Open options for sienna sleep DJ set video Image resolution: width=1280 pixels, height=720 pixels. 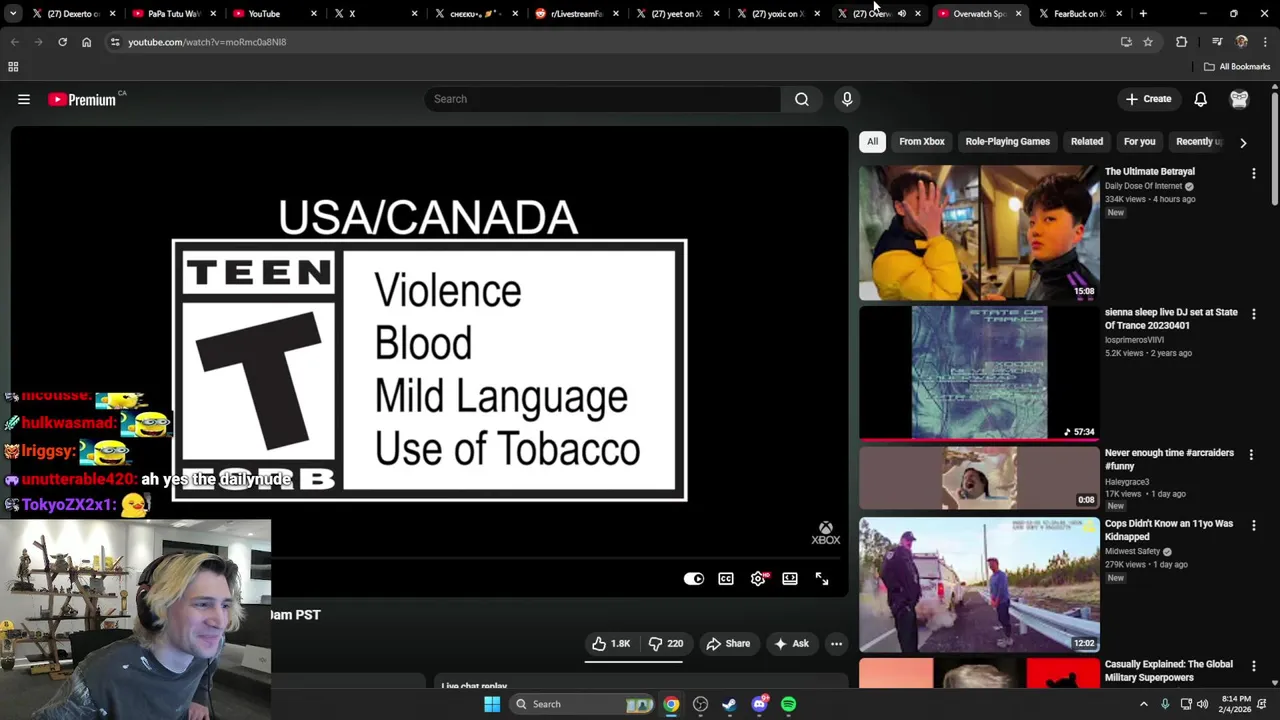[1253, 314]
